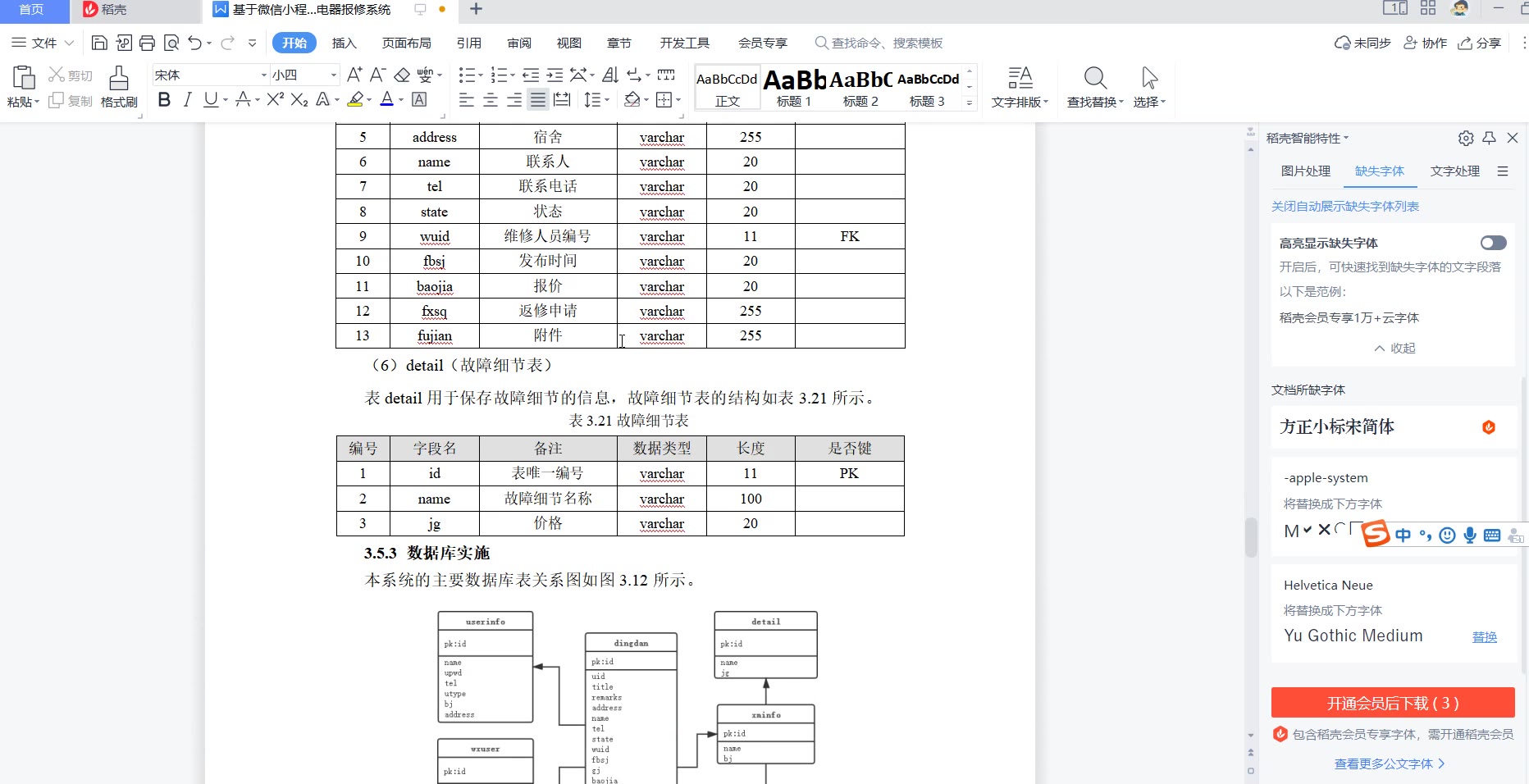1529x784 pixels.
Task: Open Text Layout (文字排版) tool
Action: tap(1020, 87)
